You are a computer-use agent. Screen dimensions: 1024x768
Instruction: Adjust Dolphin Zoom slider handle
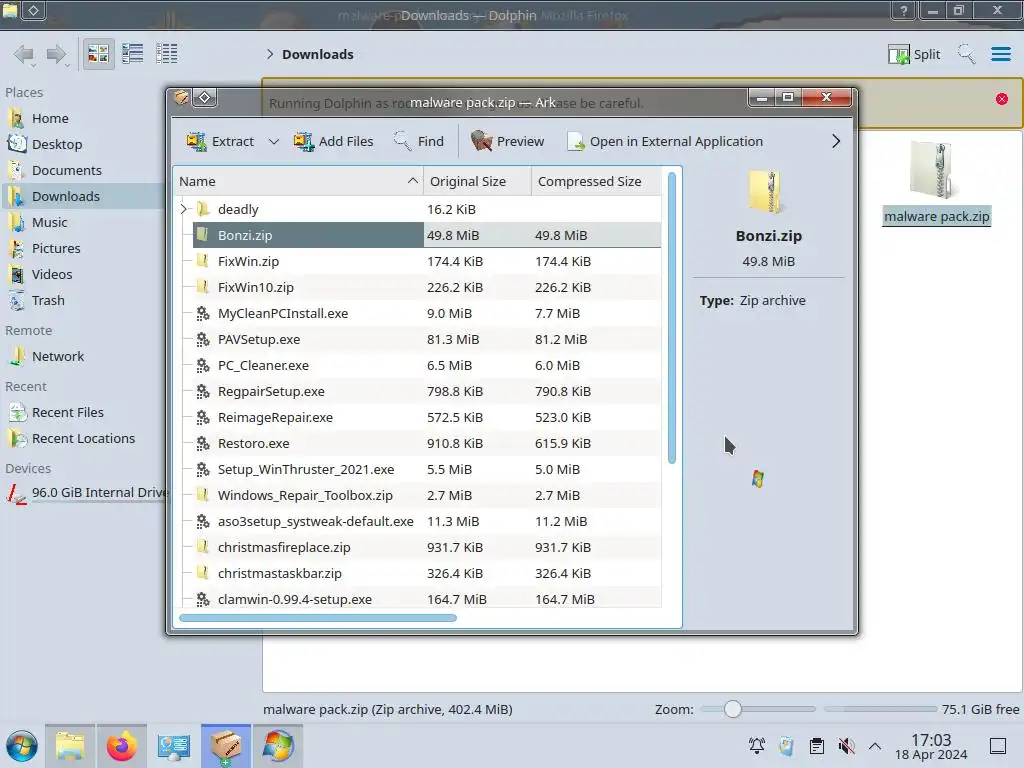732,709
